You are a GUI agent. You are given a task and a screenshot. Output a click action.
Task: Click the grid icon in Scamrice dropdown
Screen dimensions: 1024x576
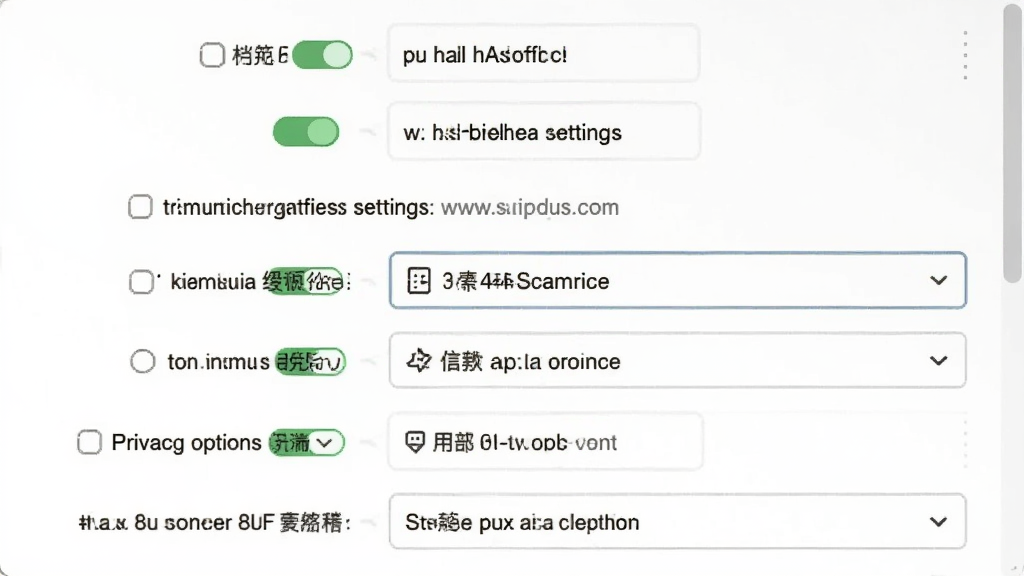[x=419, y=281]
